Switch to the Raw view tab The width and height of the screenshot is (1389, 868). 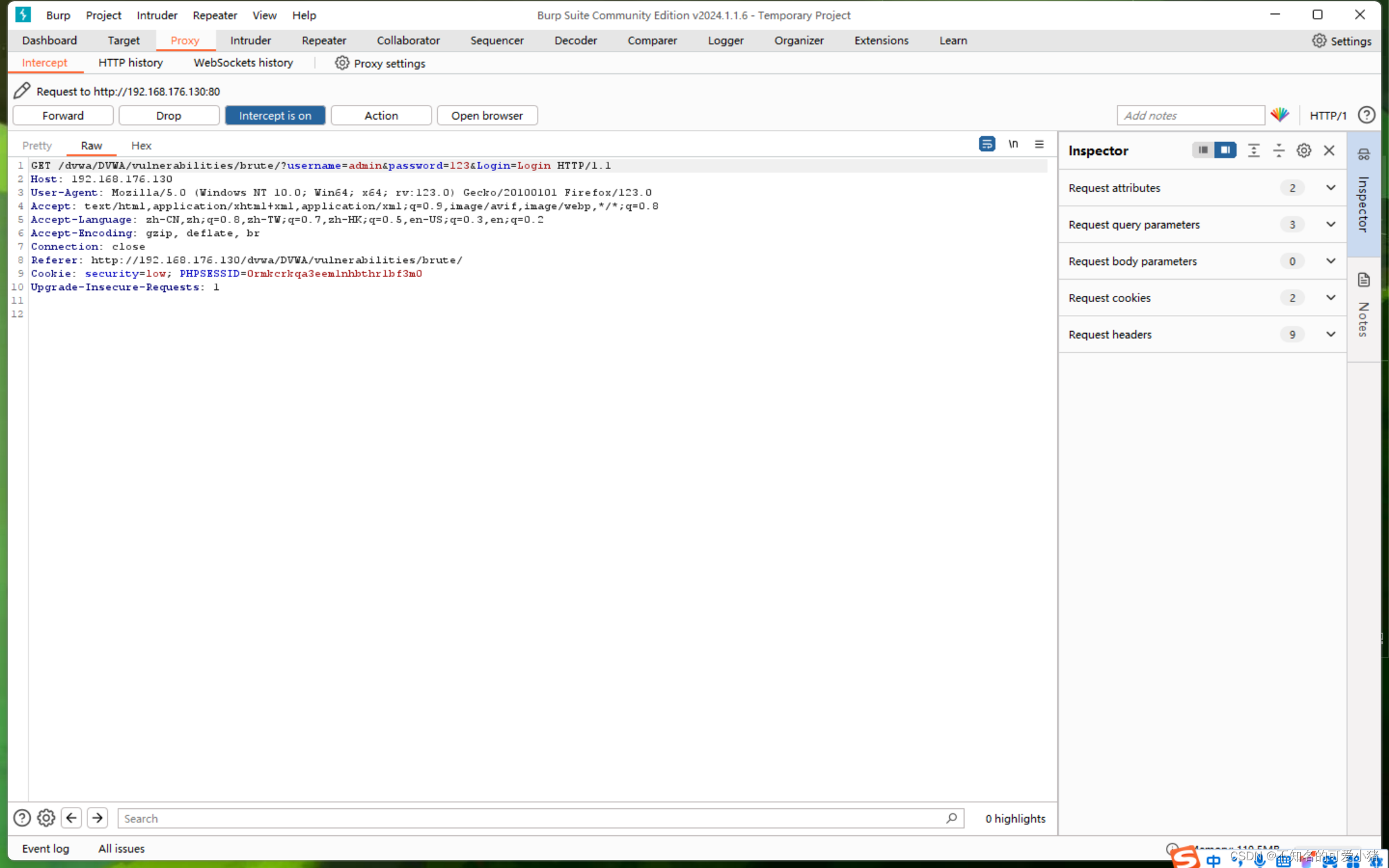pyautogui.click(x=91, y=145)
